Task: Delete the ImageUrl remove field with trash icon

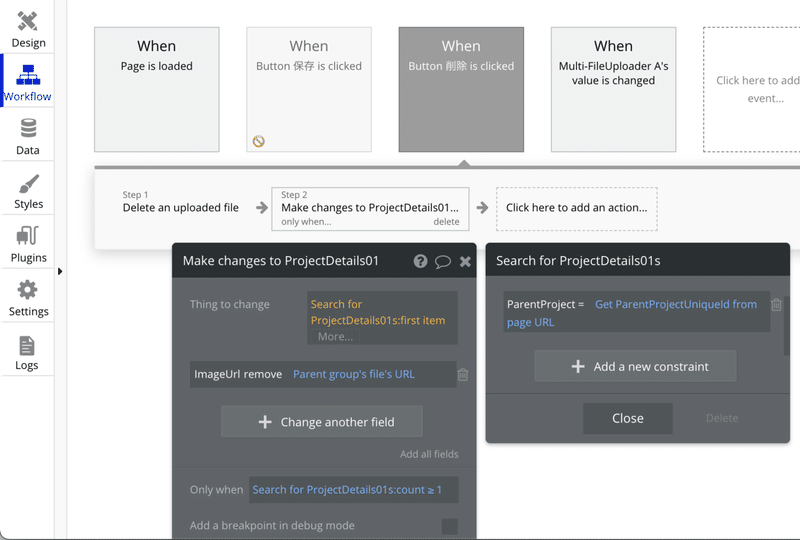Action: [463, 374]
